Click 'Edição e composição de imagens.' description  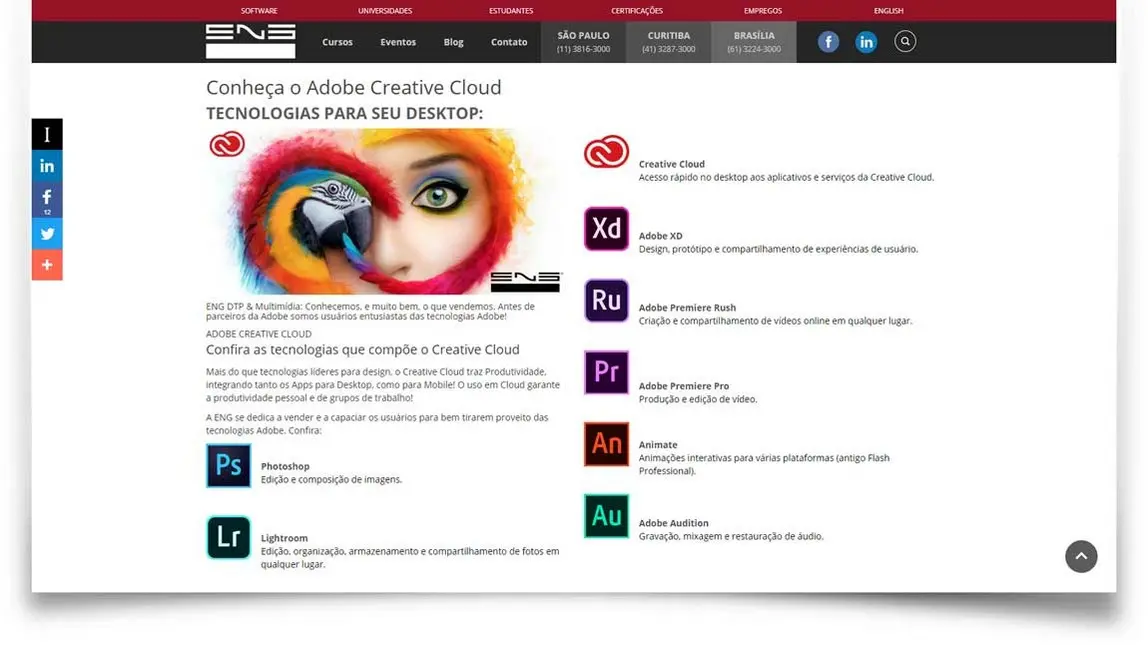[332, 480]
